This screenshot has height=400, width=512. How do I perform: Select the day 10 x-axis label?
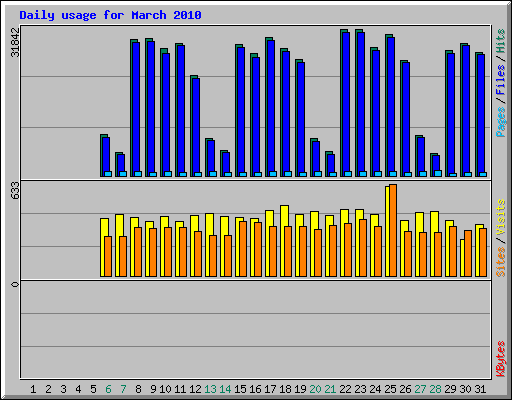click(x=165, y=389)
